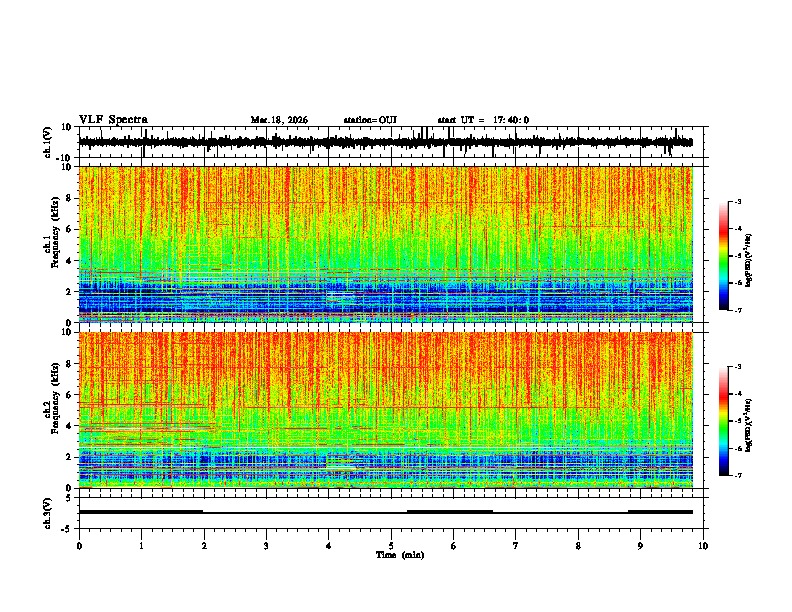Click the 'start UT = 17:40: 0' text
Viewport: 792px width, 612px height.
[x=483, y=120]
